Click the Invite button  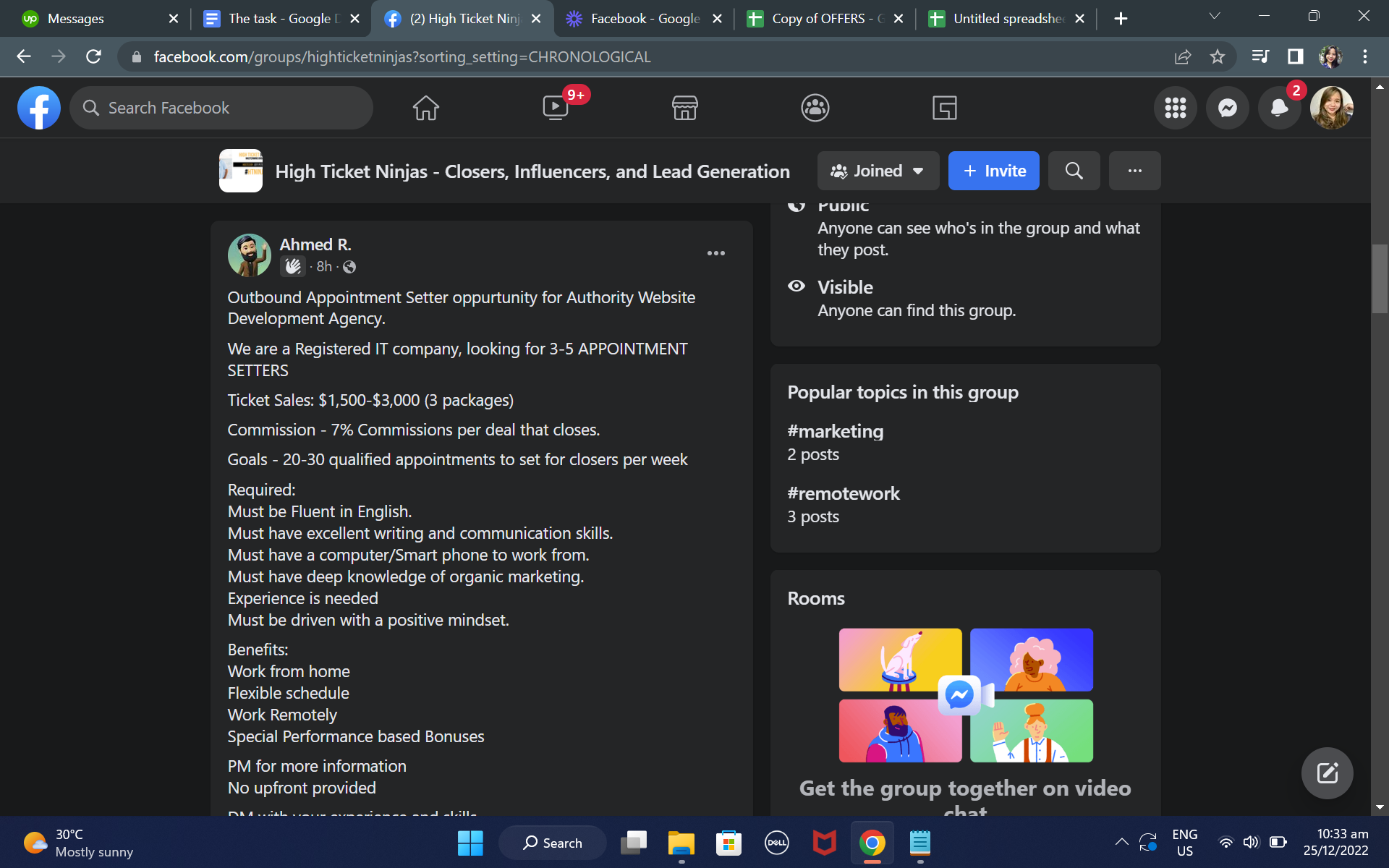tap(993, 171)
